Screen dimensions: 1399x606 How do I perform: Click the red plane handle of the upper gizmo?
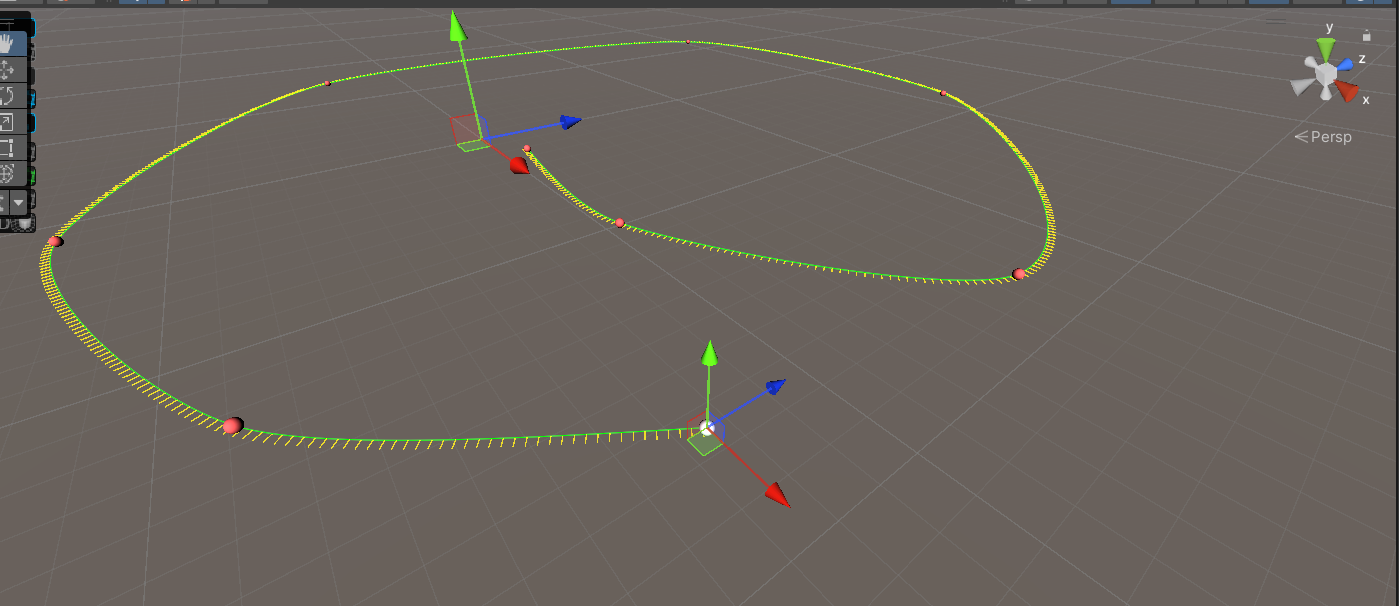(462, 128)
